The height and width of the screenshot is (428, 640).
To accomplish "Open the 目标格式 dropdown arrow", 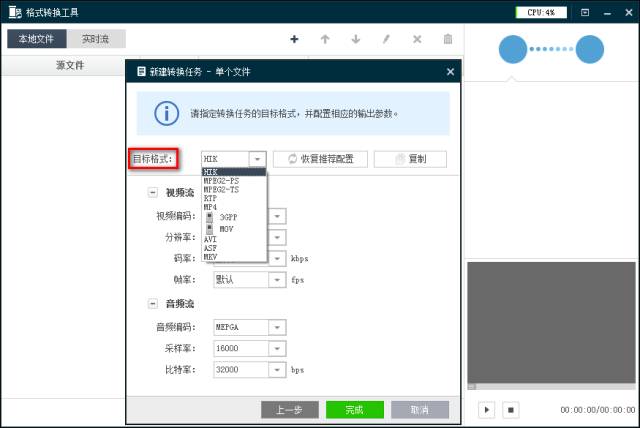I will point(257,159).
